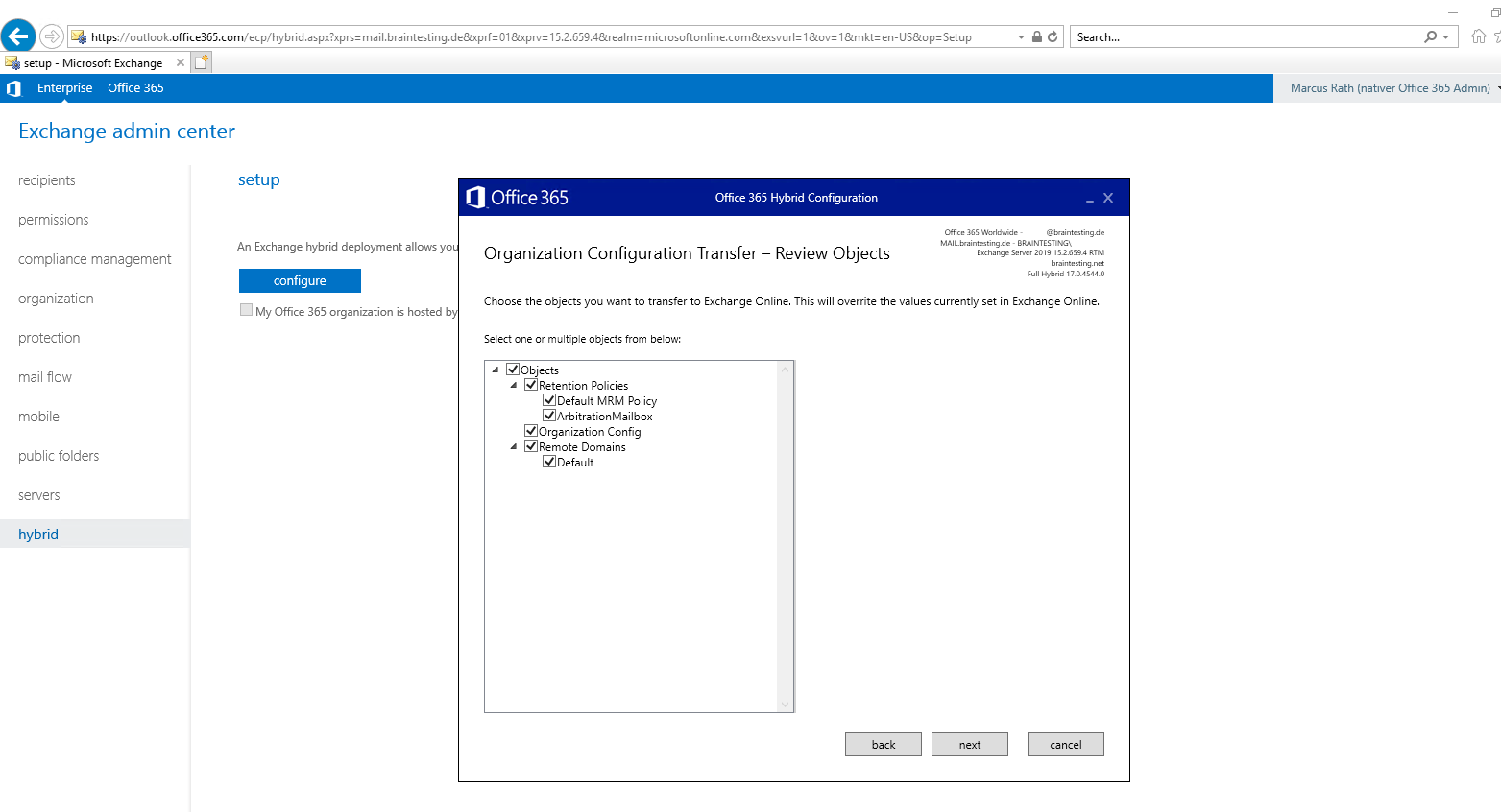Open the browser home icon
Viewport: 1501px width, 812px height.
1479,36
